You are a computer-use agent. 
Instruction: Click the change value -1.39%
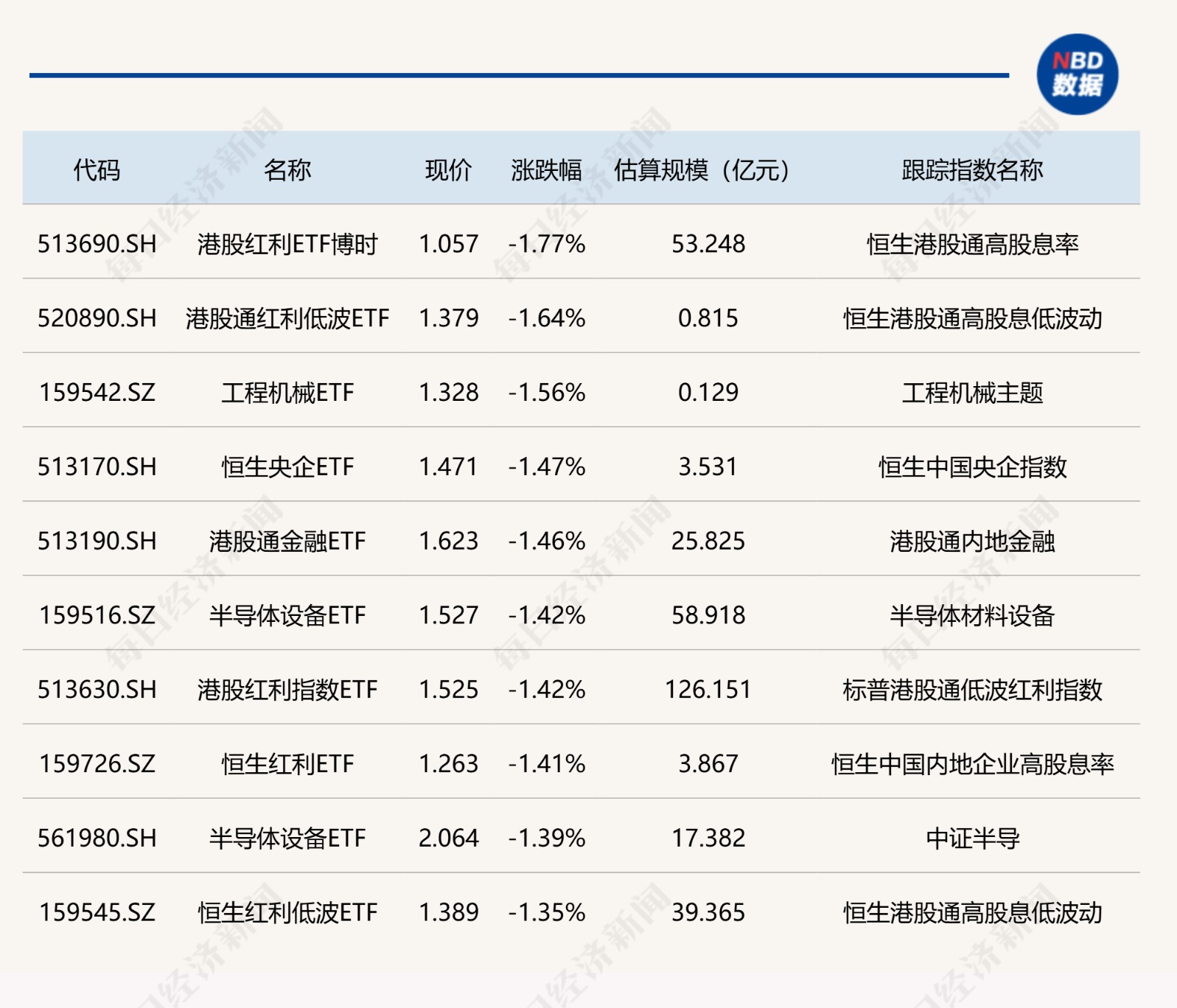tap(546, 839)
